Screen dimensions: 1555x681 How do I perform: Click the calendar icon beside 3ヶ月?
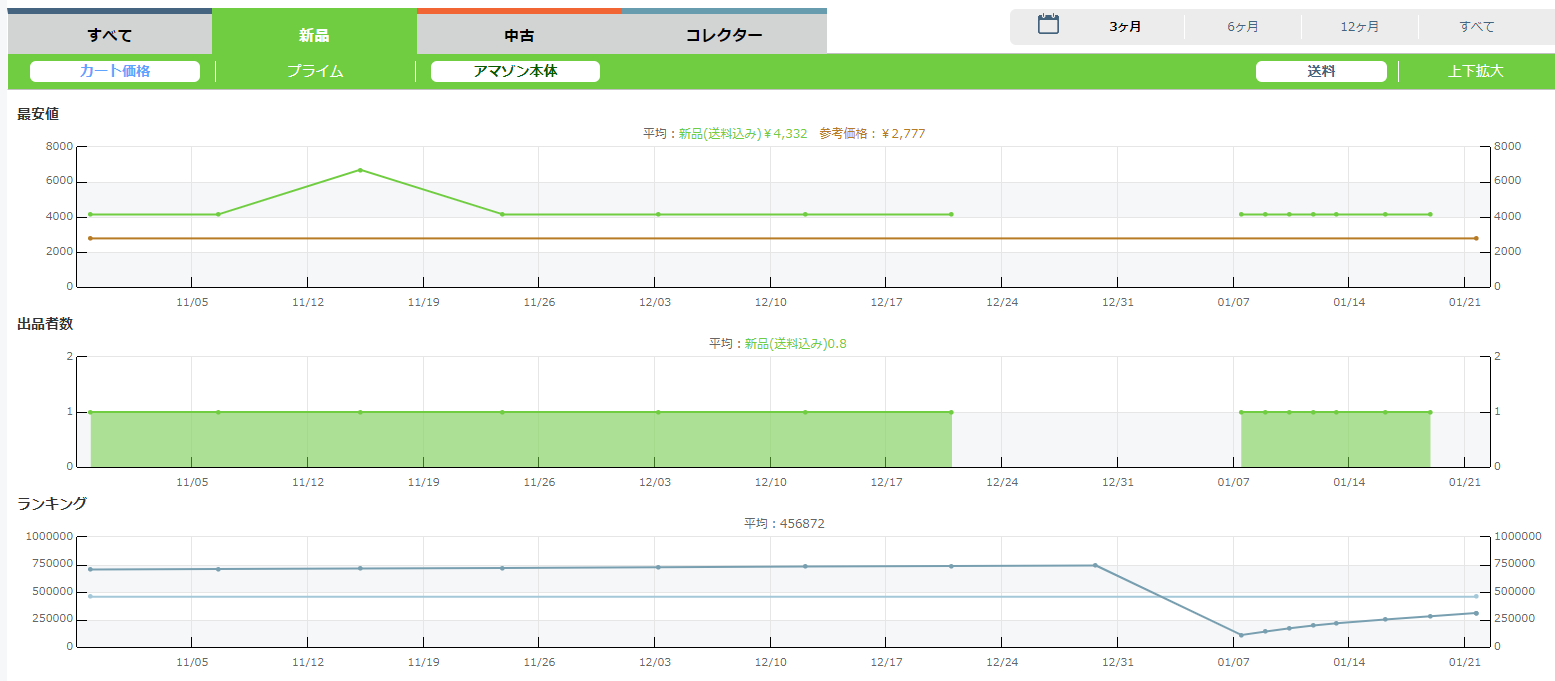tap(1048, 25)
